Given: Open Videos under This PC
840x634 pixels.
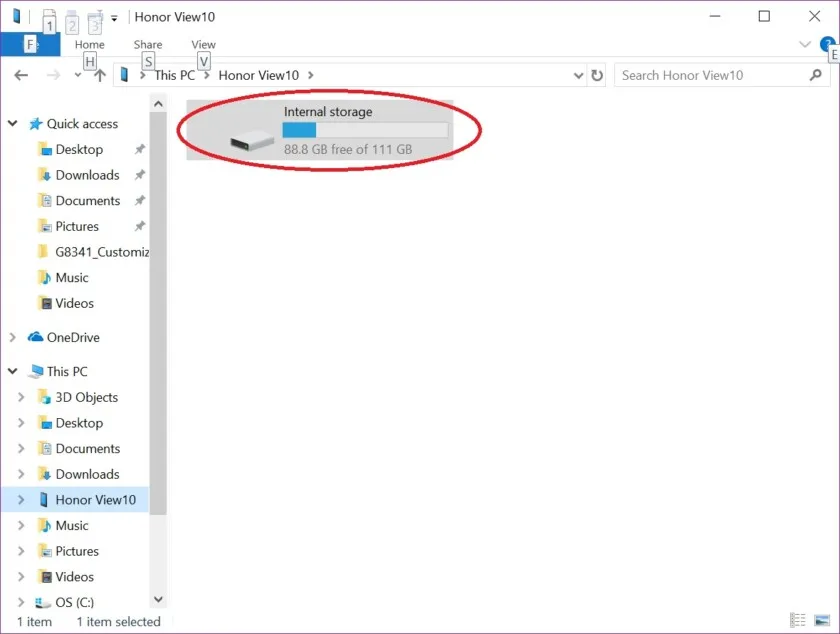Looking at the screenshot, I should pyautogui.click(x=74, y=577).
